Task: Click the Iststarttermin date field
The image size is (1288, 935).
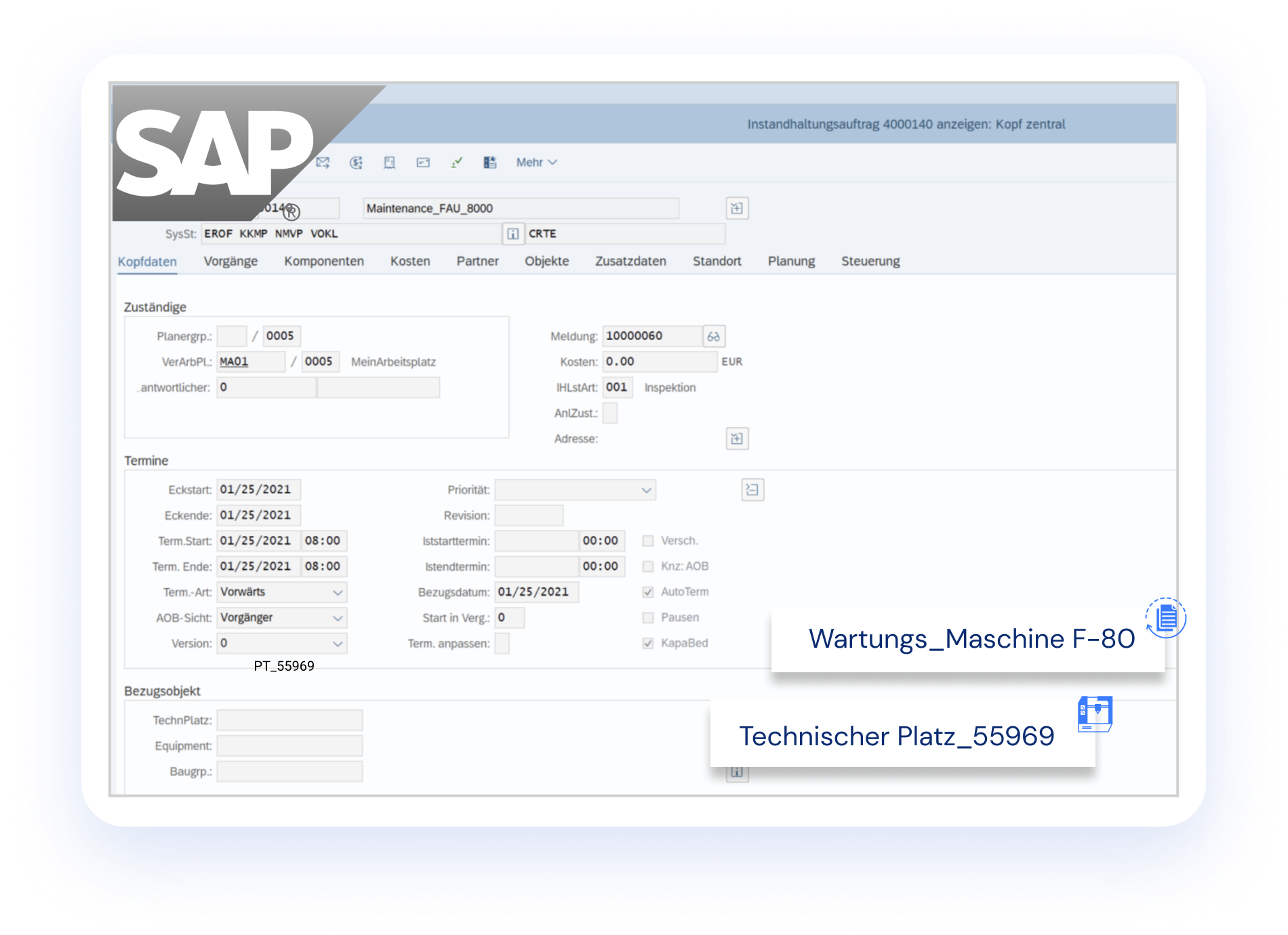Action: [x=536, y=541]
